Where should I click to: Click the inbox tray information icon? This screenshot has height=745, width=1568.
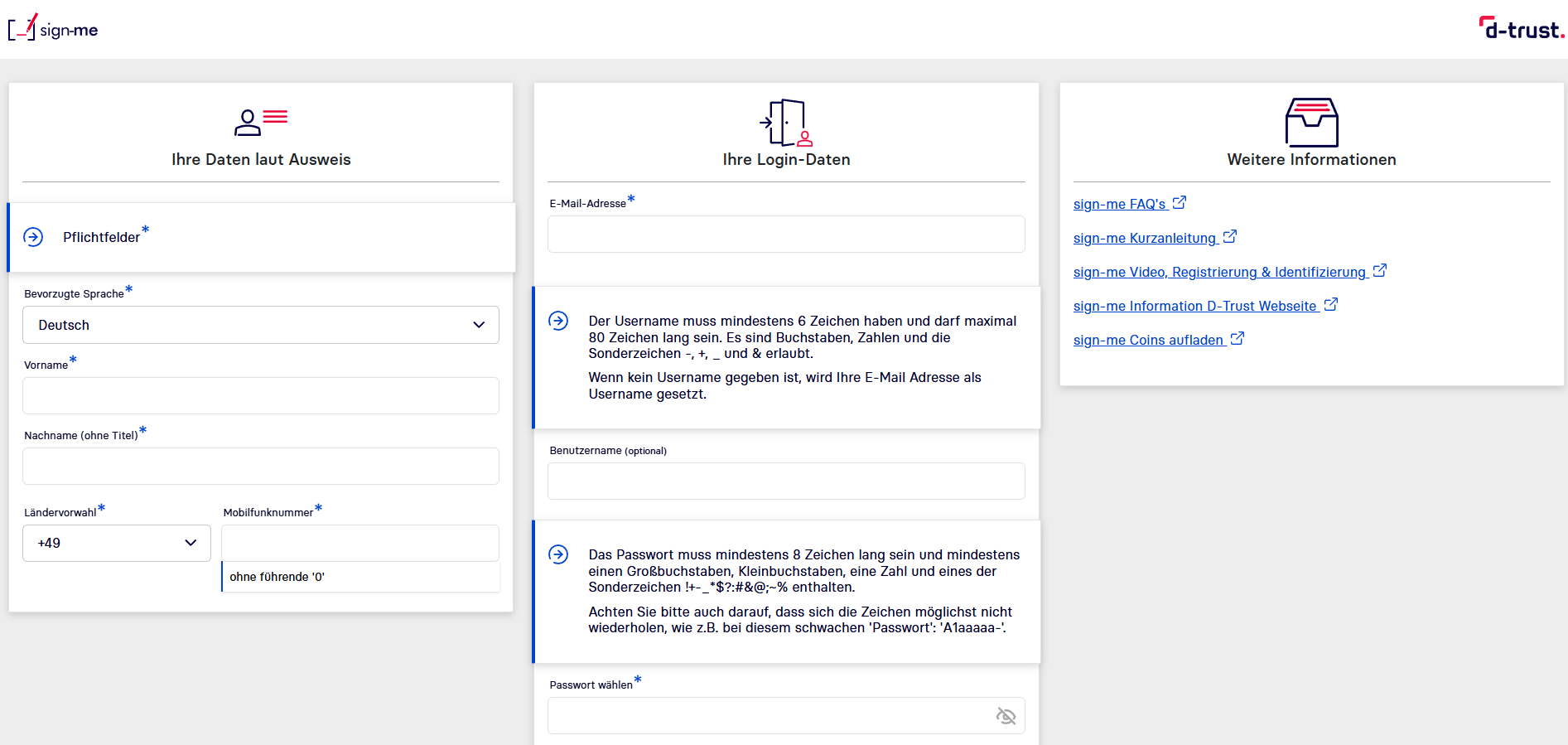1311,122
